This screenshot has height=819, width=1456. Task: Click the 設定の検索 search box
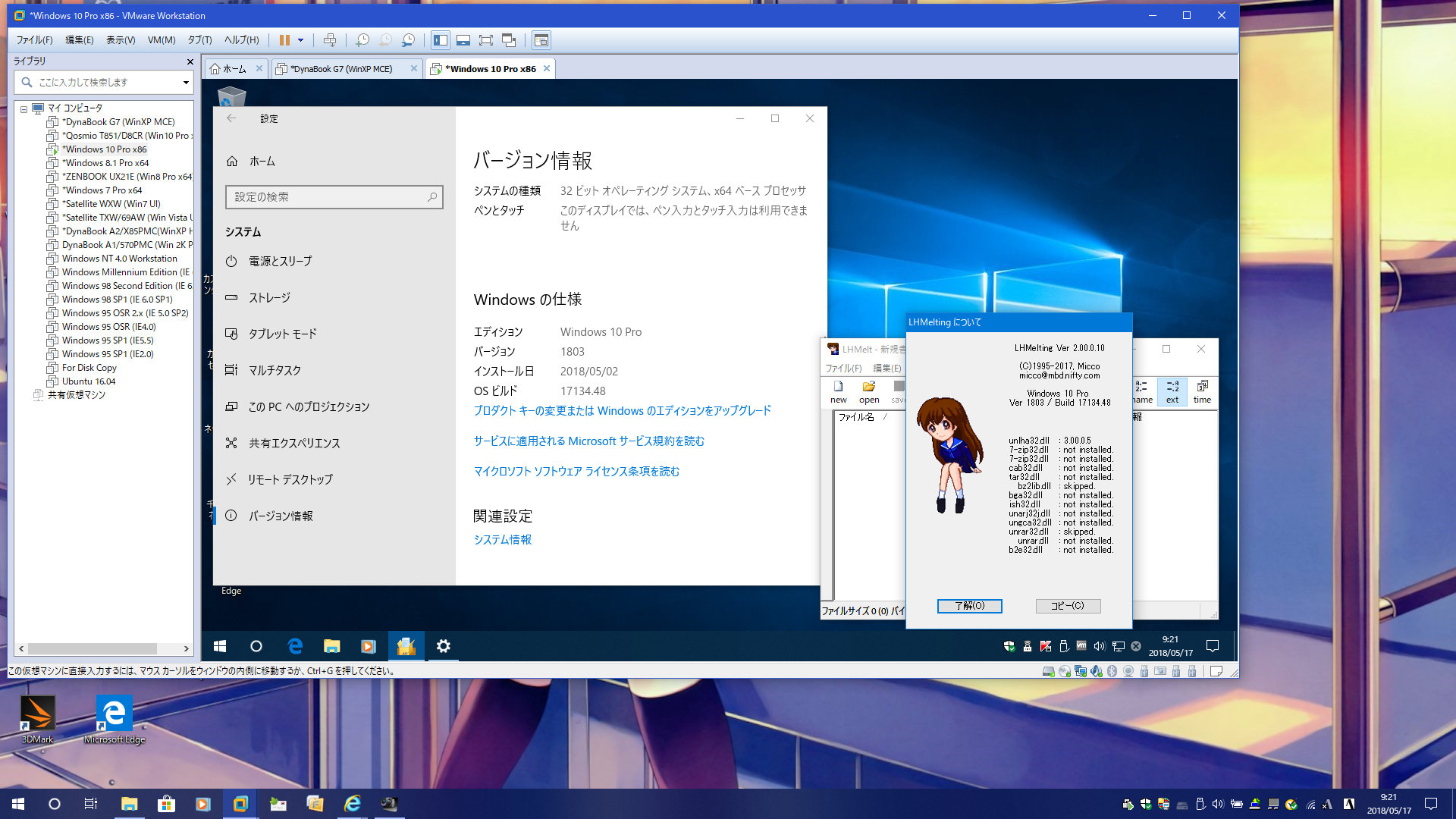[334, 197]
